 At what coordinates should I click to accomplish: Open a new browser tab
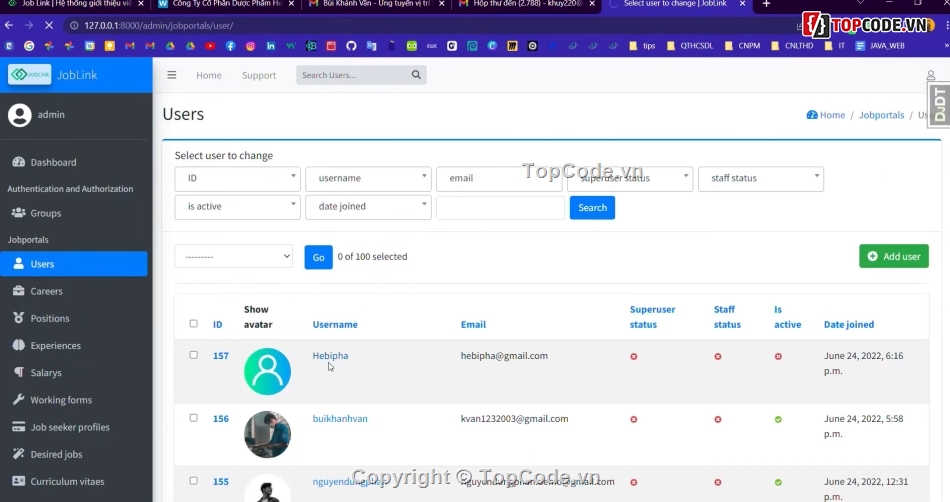coord(766,4)
